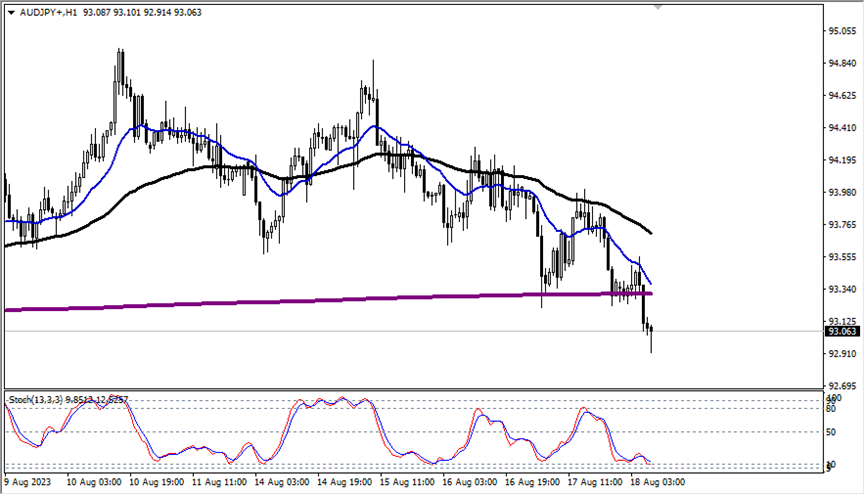865x495 pixels.
Task: Click stochastic scale level 50 label
Action: pyautogui.click(x=832, y=432)
